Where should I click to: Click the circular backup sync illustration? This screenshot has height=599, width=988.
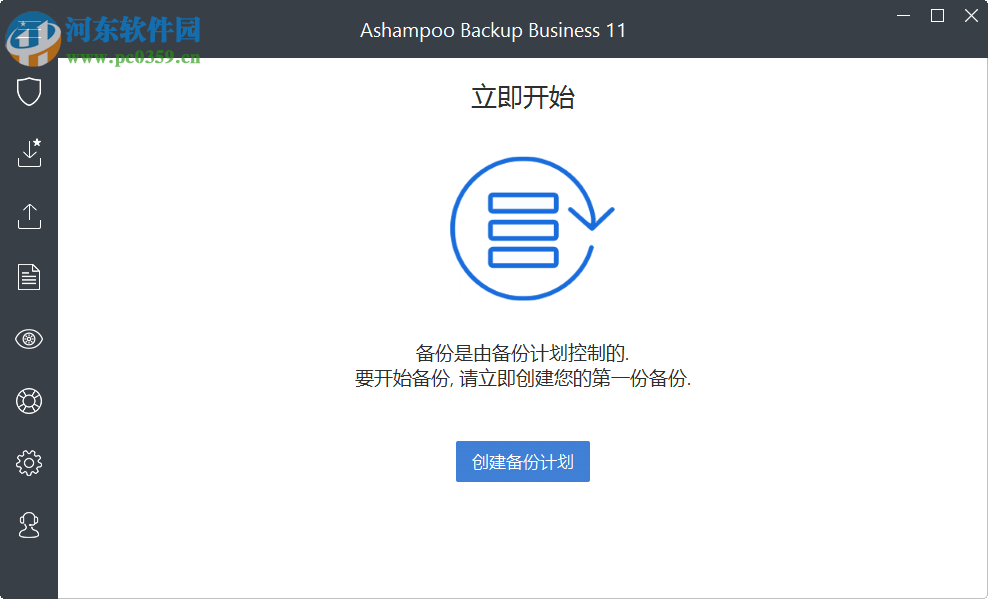pos(523,226)
